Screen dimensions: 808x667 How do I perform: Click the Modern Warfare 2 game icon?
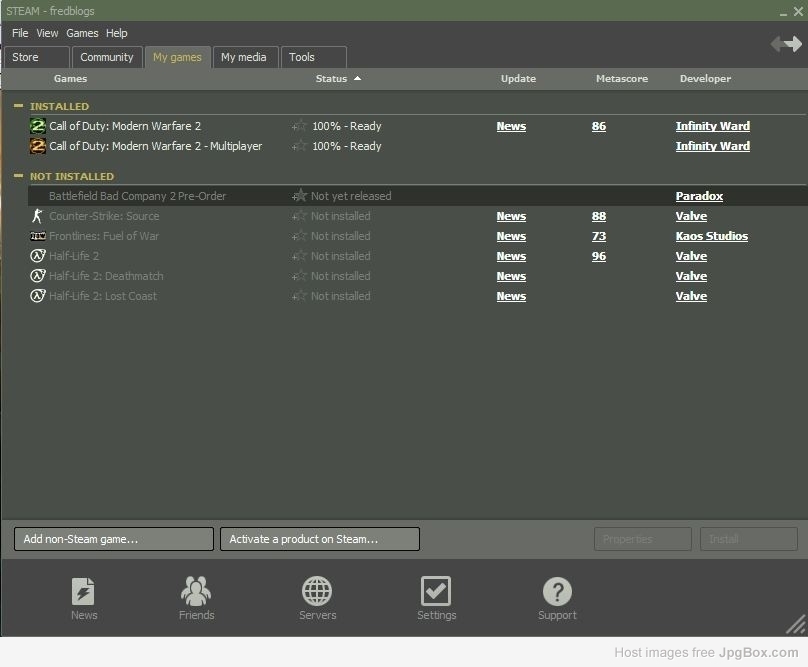pos(38,126)
